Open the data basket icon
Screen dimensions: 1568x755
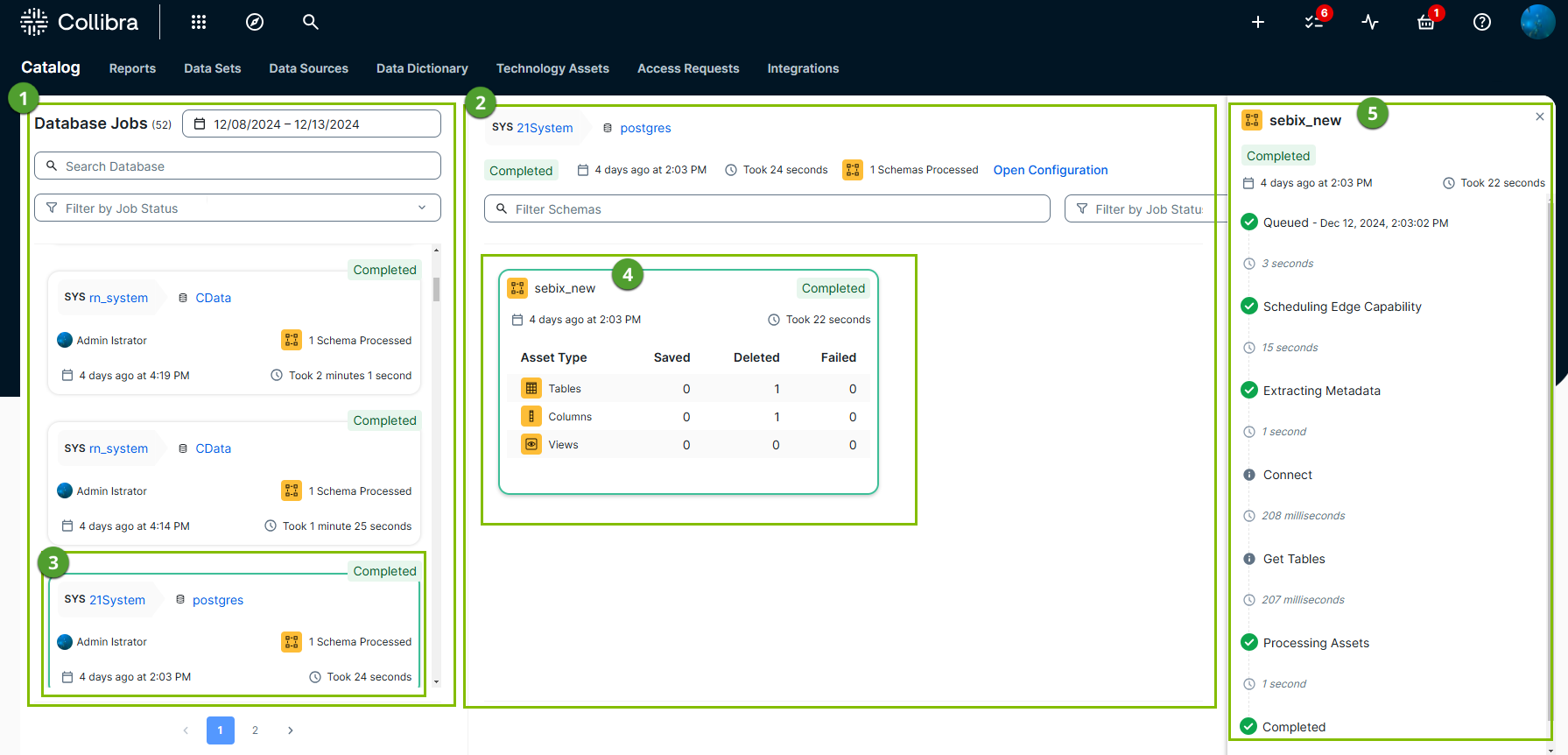tap(1426, 22)
